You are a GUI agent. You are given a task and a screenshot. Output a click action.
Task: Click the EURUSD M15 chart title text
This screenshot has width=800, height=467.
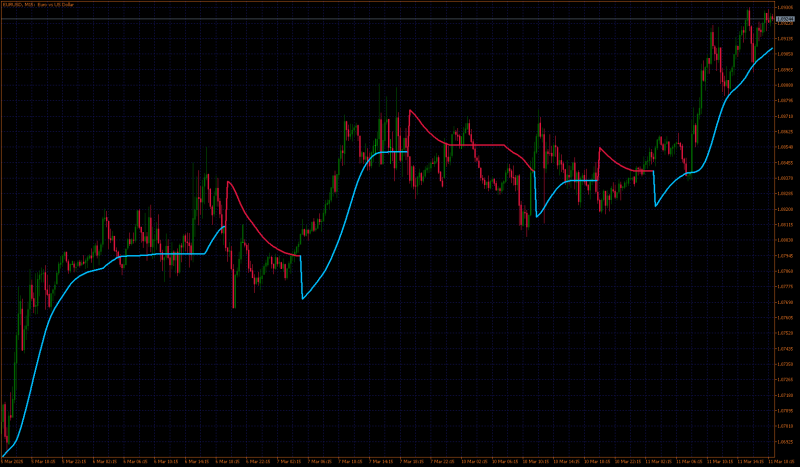click(x=38, y=5)
